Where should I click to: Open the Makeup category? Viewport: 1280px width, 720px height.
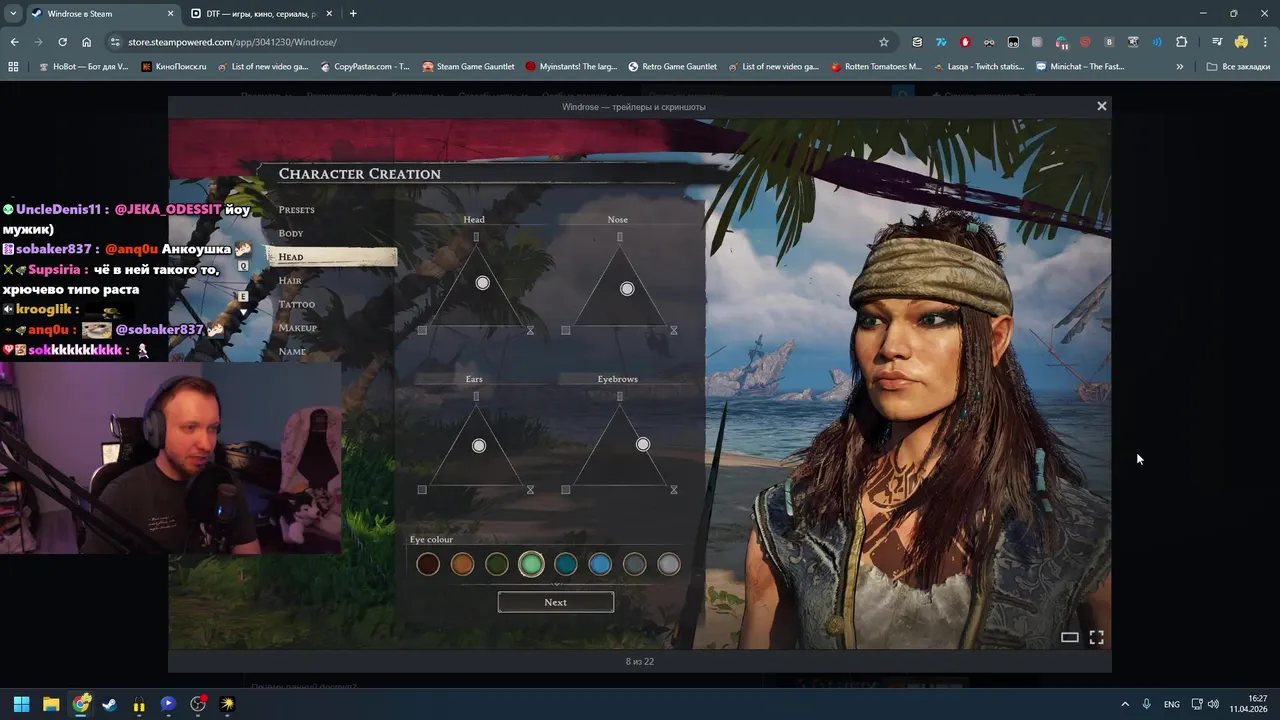click(298, 328)
